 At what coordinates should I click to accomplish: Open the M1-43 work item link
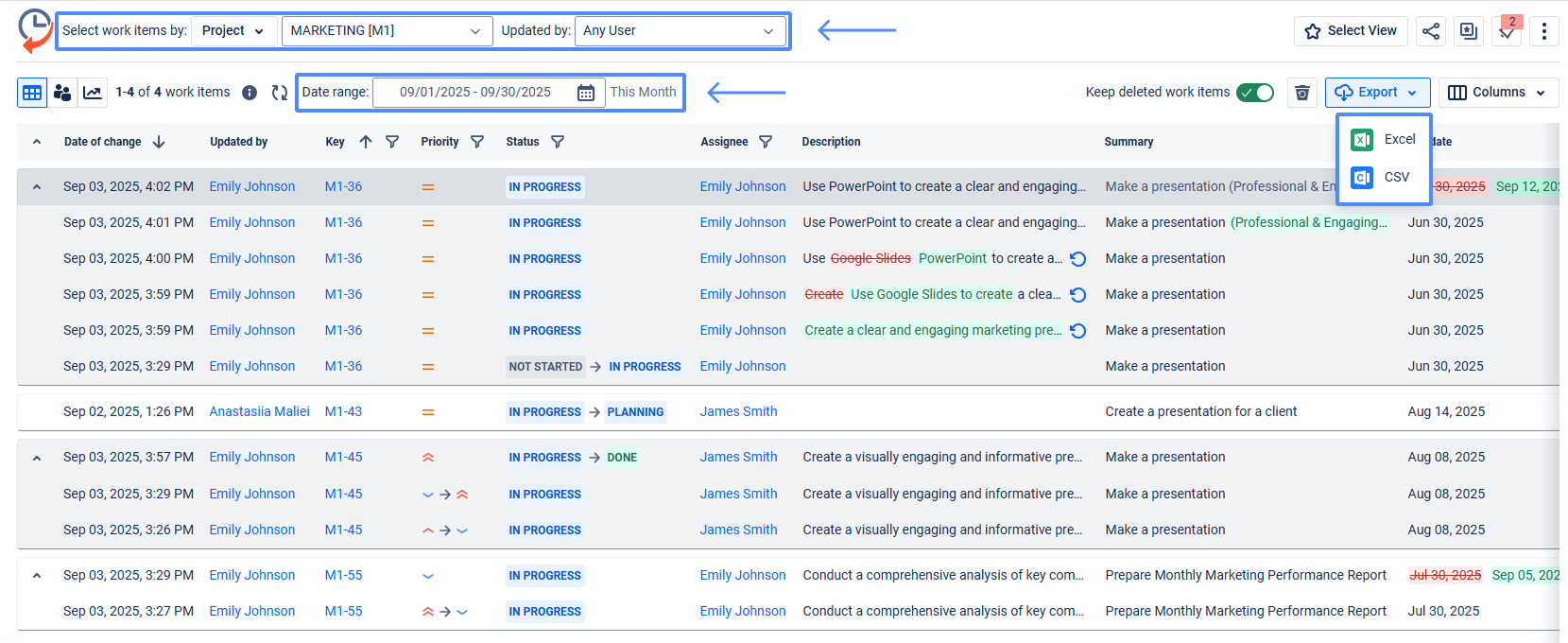tap(344, 412)
